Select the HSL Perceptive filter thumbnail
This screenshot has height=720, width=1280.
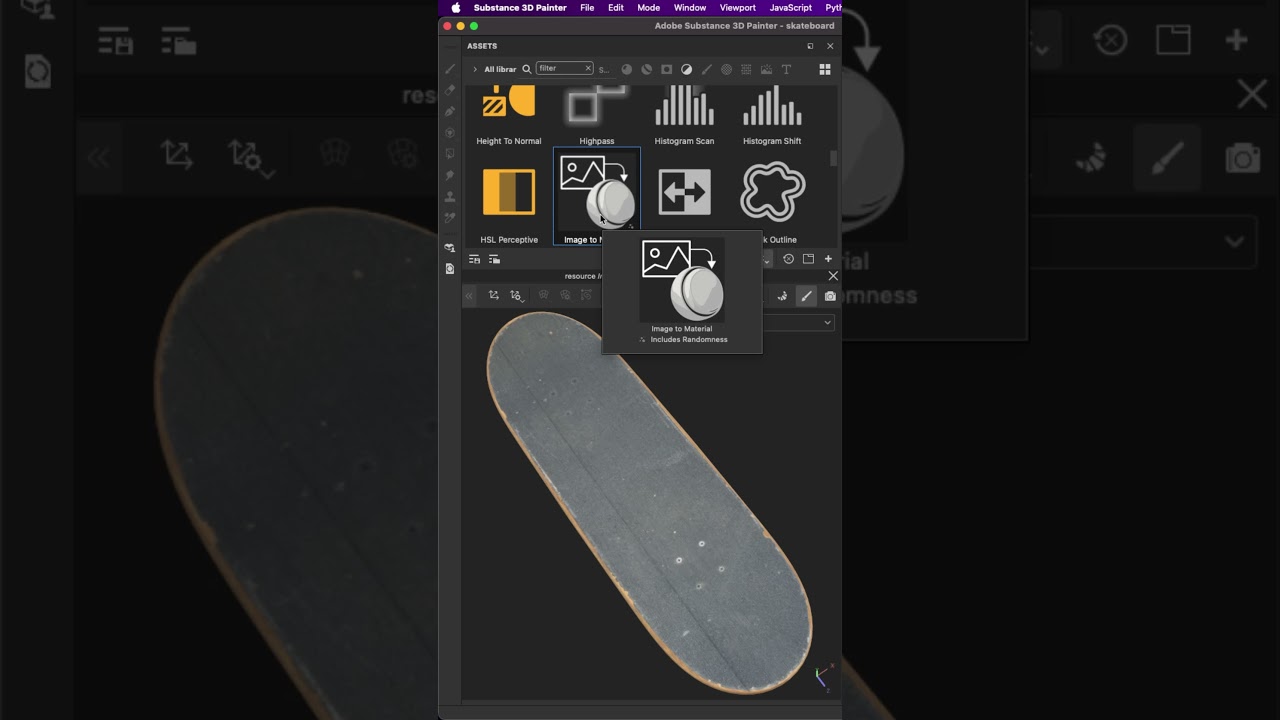pyautogui.click(x=509, y=193)
